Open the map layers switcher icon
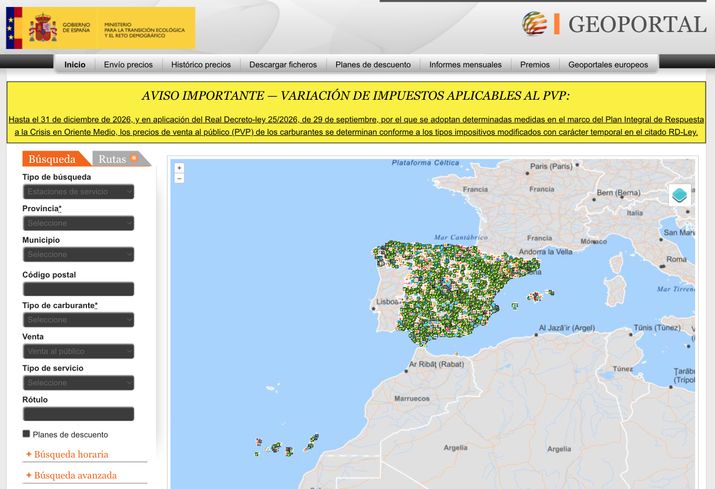 (679, 195)
